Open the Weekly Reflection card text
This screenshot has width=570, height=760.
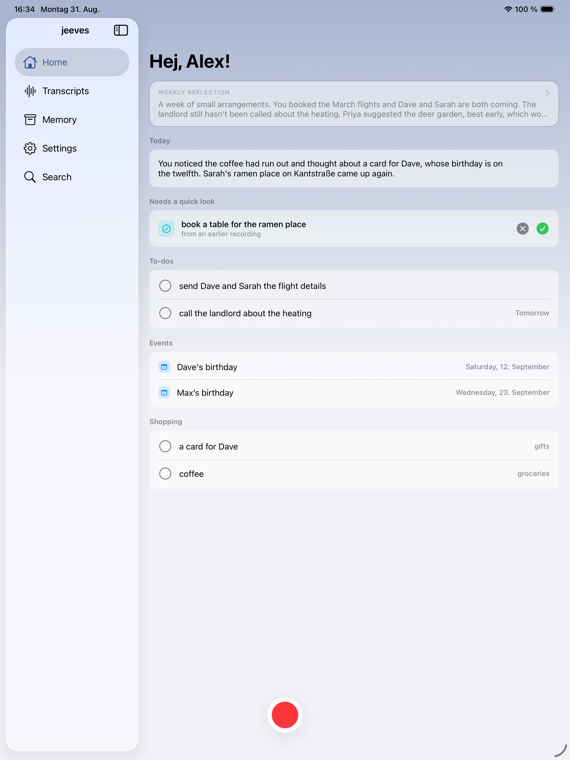(352, 109)
